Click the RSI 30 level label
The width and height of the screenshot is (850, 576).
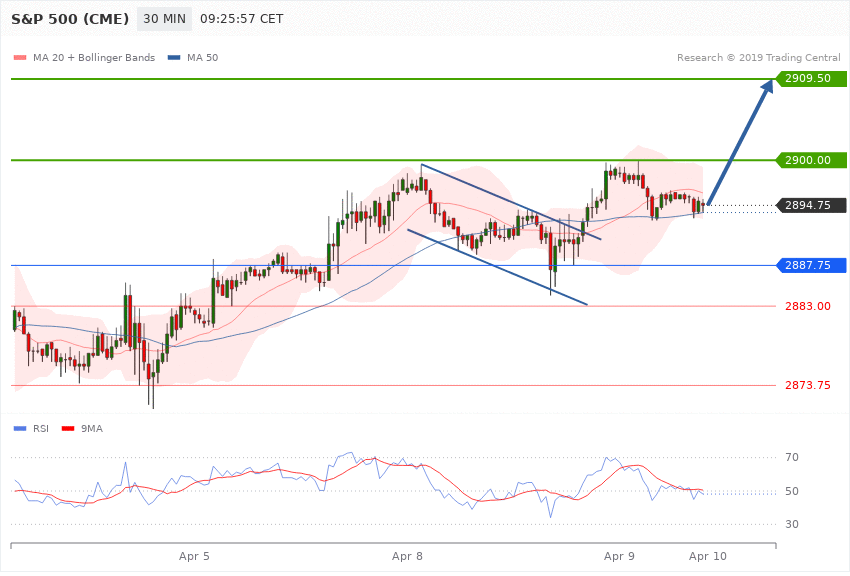[x=792, y=525]
